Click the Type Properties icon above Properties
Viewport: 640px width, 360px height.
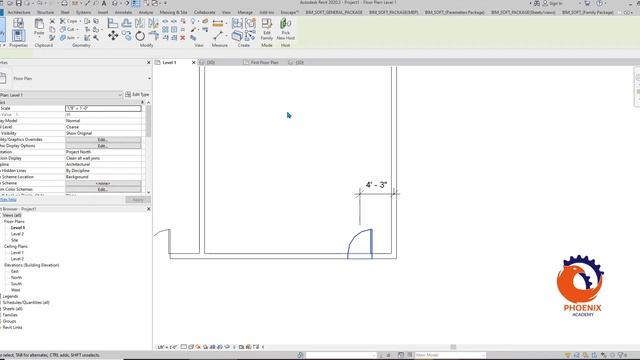click(x=18, y=23)
